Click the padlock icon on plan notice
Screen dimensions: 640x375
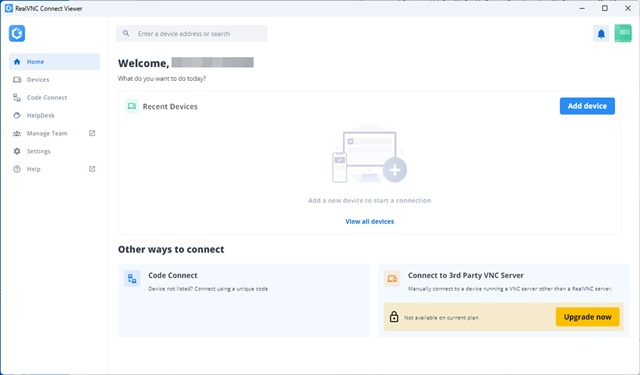click(394, 317)
